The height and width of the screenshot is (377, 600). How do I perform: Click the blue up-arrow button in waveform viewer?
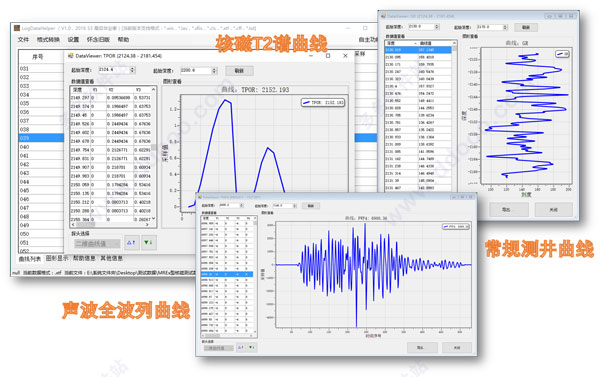(240, 348)
